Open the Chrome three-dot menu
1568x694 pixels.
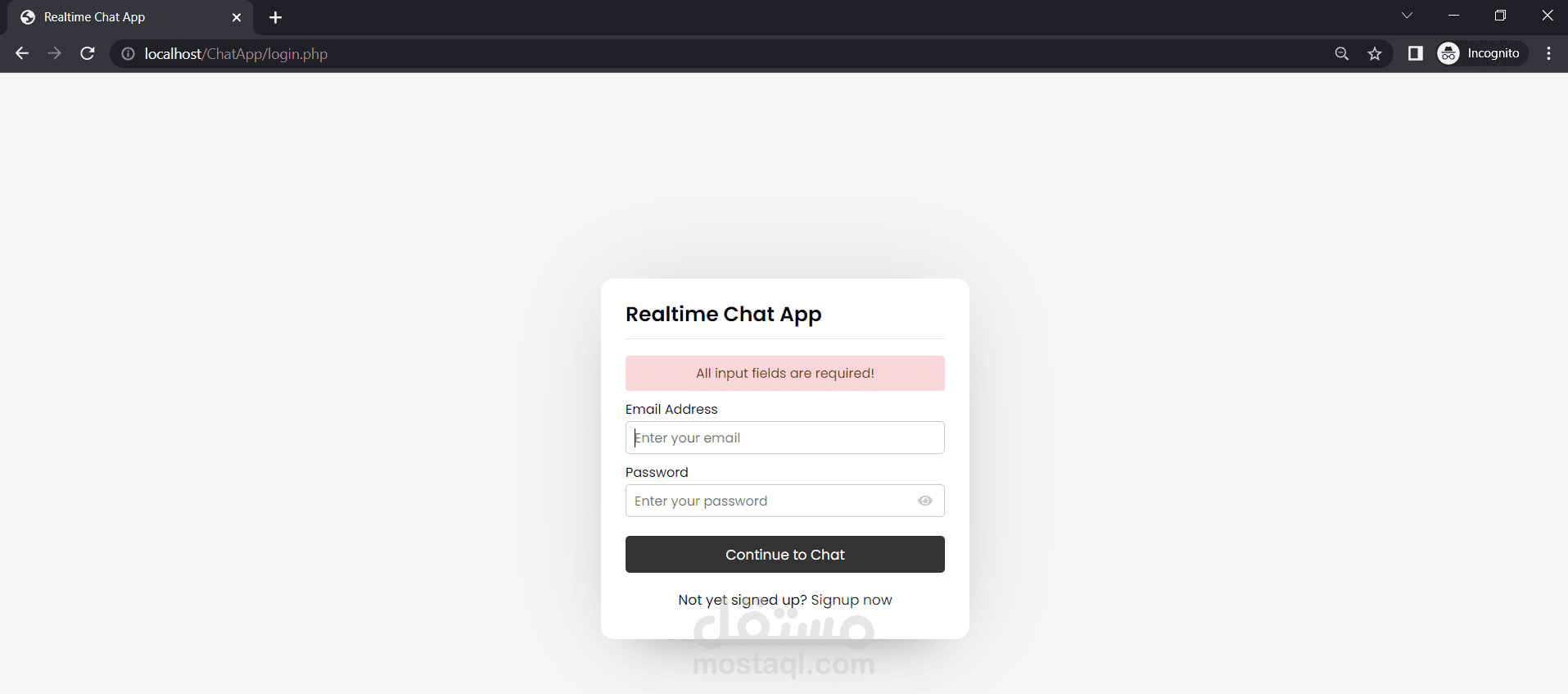pyautogui.click(x=1548, y=53)
